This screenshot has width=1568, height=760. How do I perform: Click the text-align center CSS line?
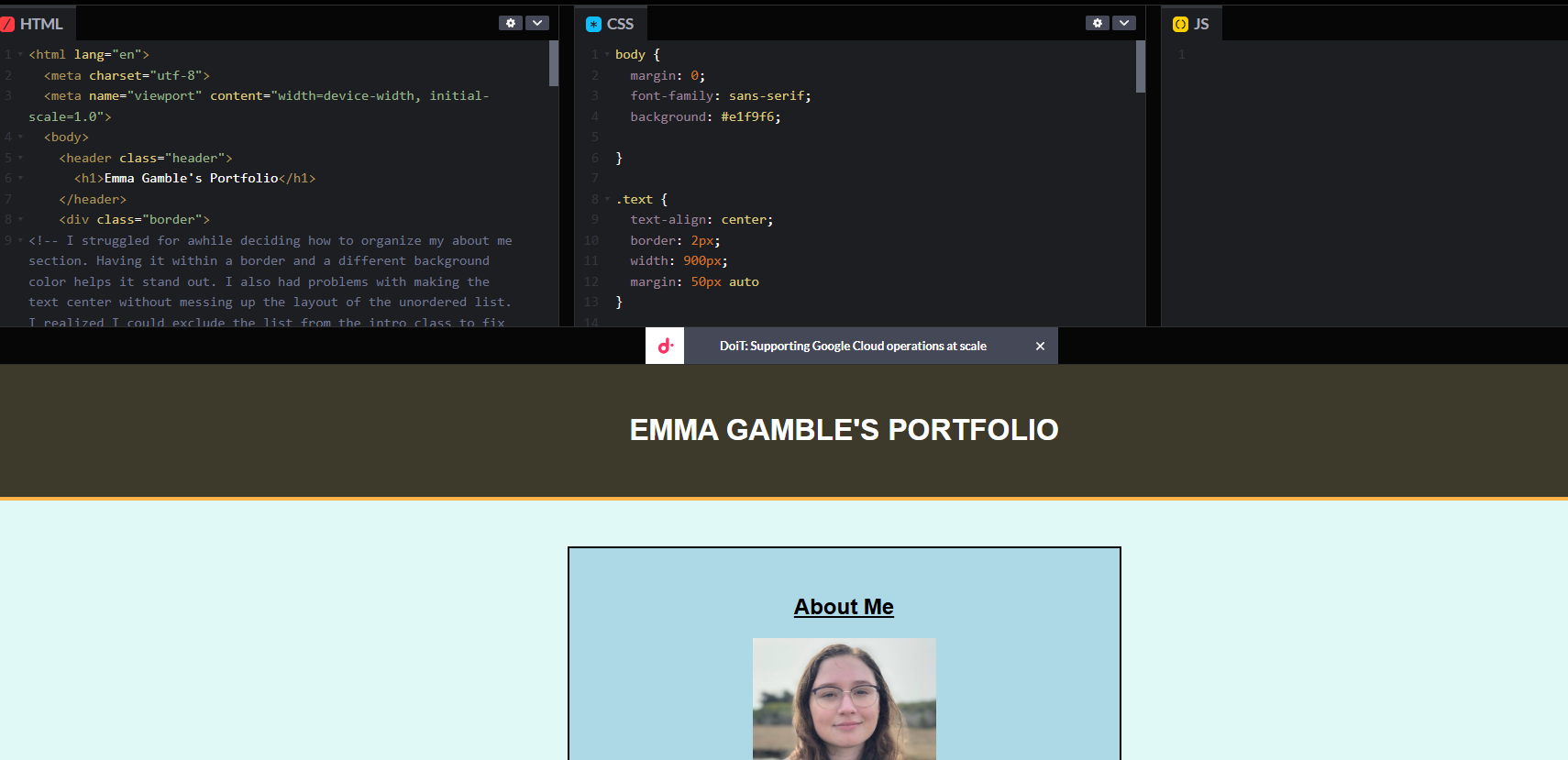(701, 220)
